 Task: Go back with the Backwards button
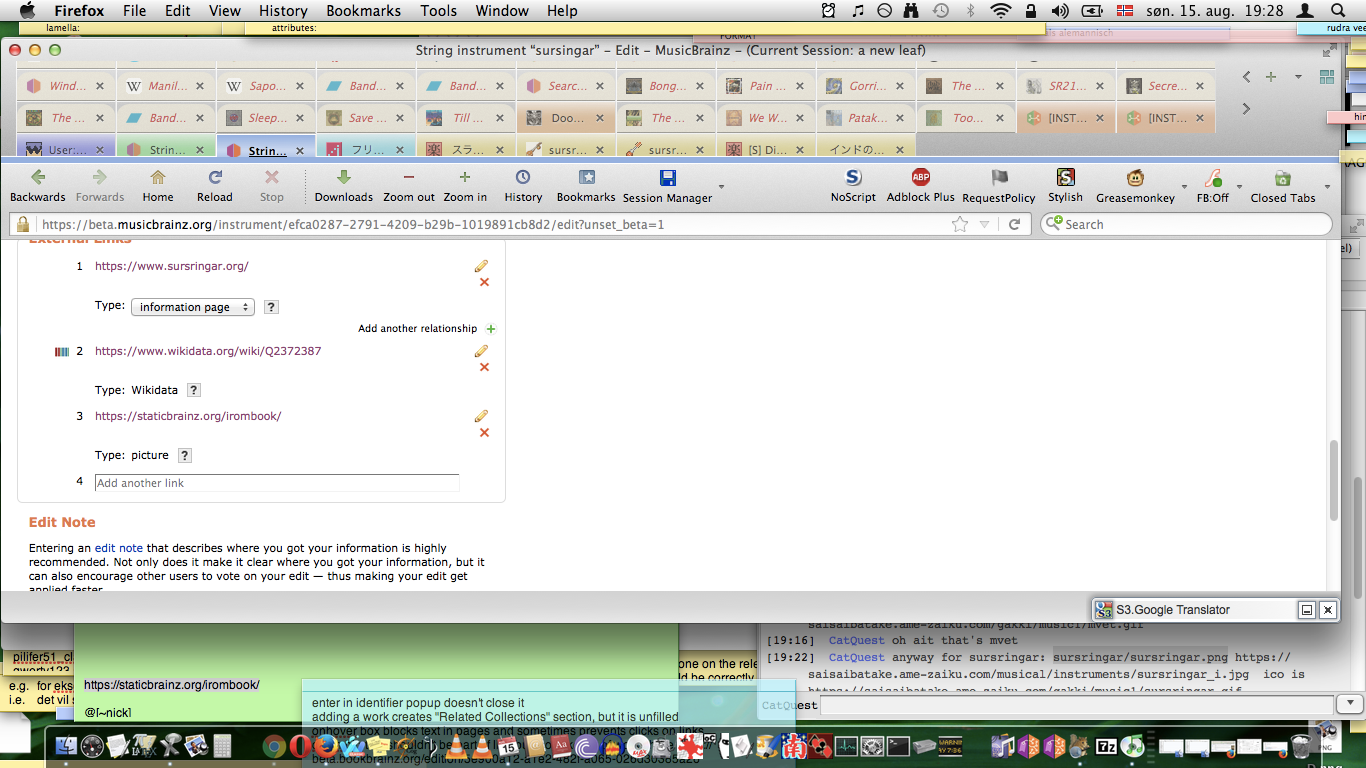[38, 186]
